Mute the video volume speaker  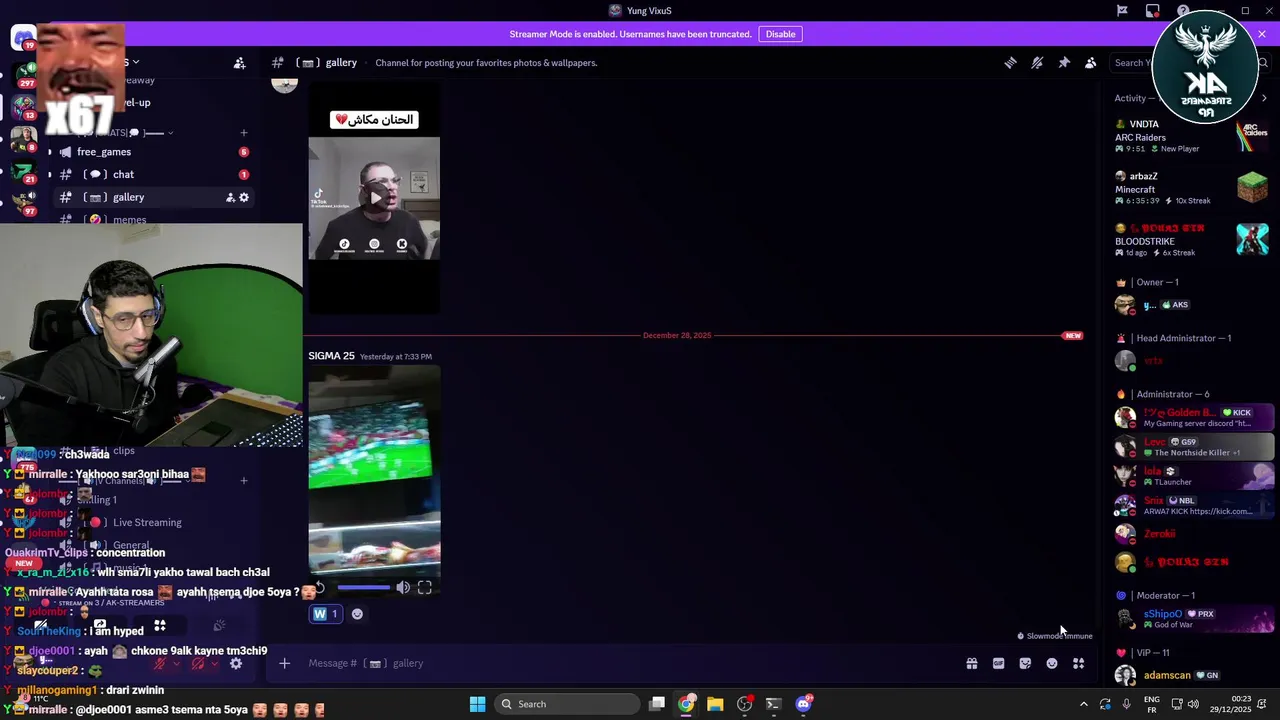[403, 588]
